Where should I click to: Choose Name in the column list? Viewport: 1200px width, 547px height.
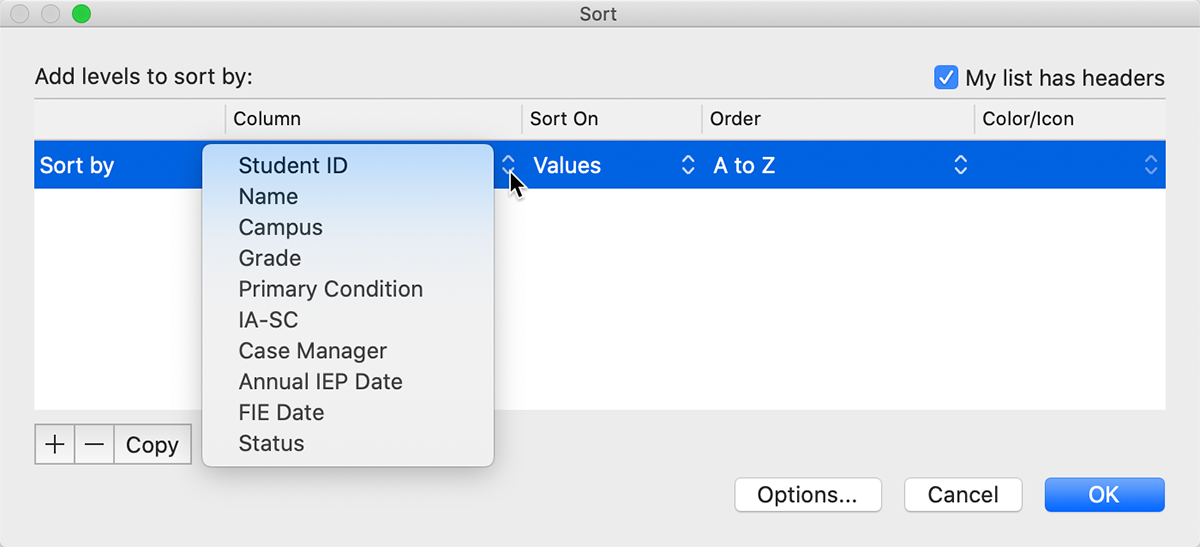[x=268, y=197]
